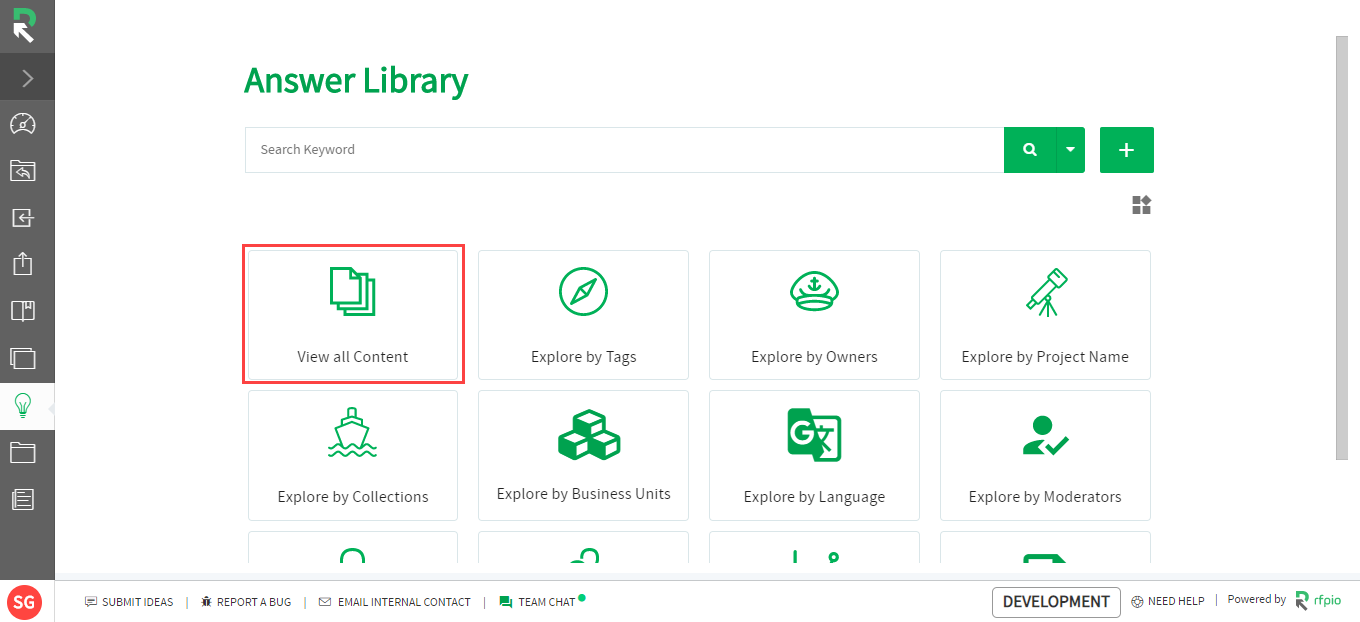Click the Answer Library page heading
1360x622 pixels.
click(356, 81)
